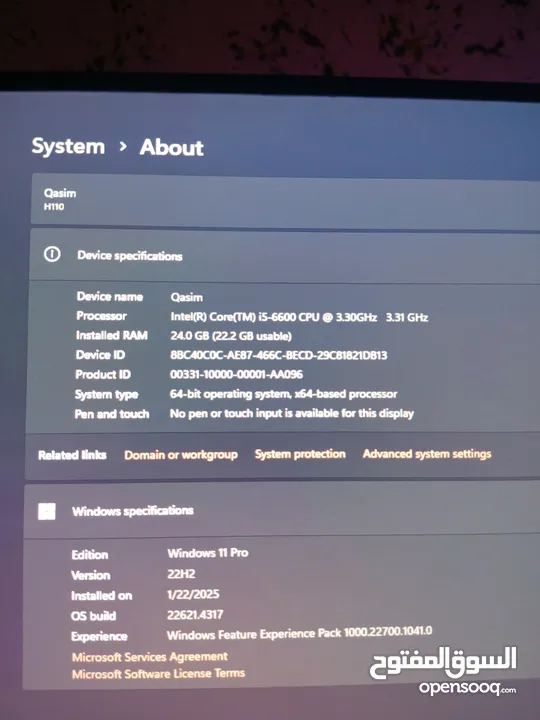Click the Edition label

pyautogui.click(x=90, y=555)
